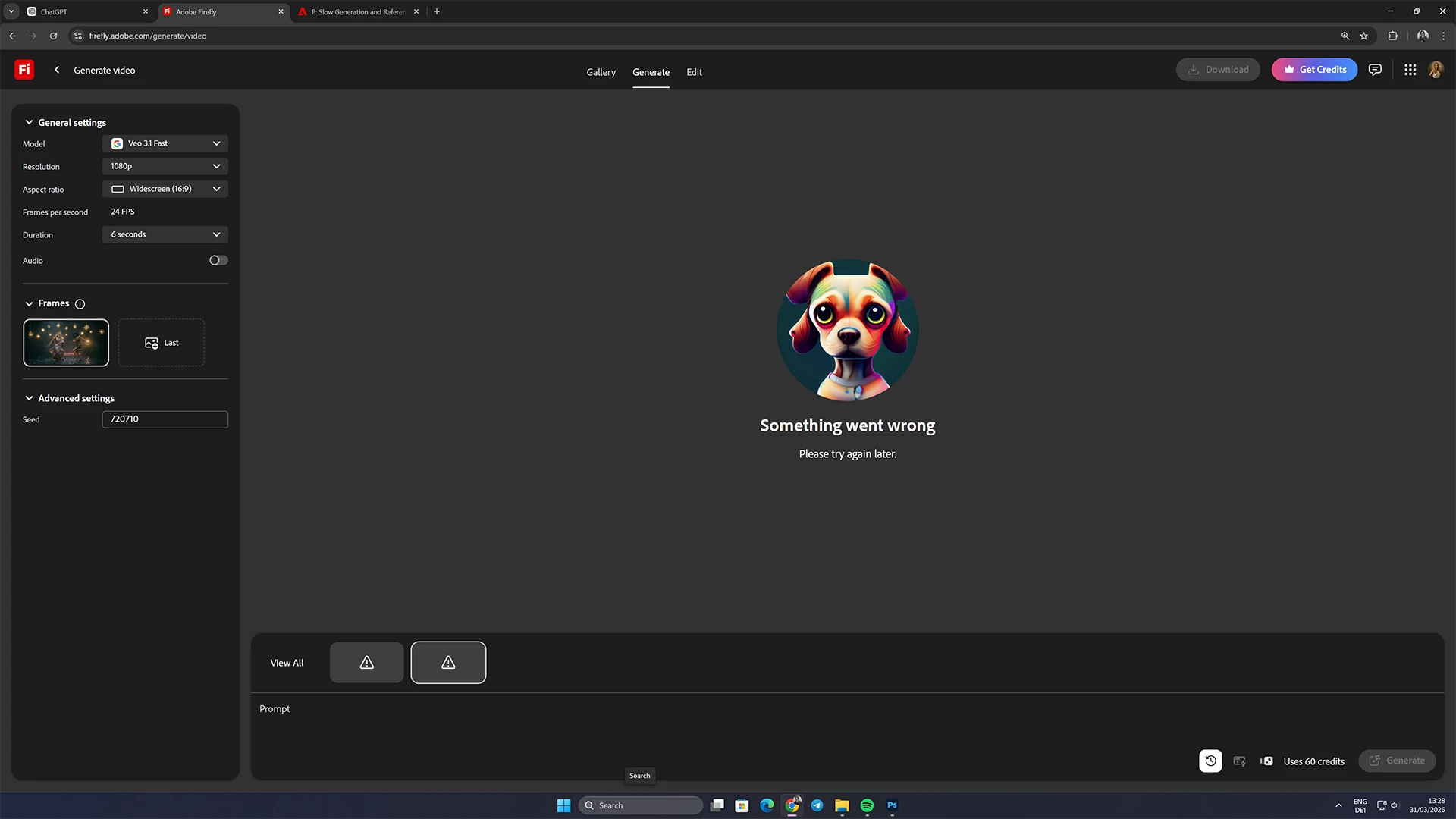This screenshot has width=1456, height=819.
Task: Collapse the Advanced settings section
Action: 29,398
